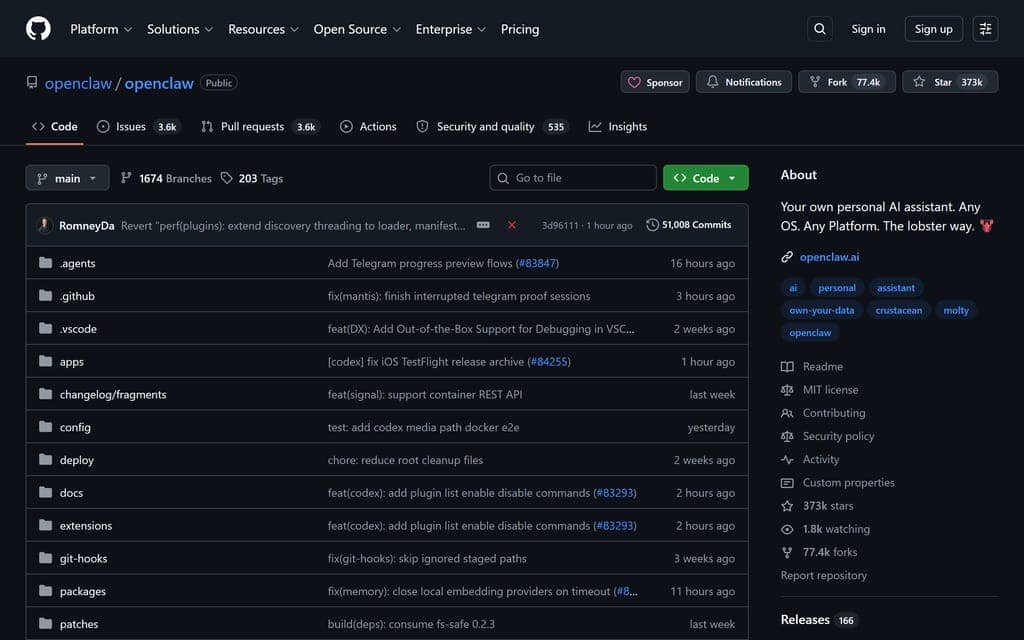Click the Activity pulse icon

pos(787,459)
